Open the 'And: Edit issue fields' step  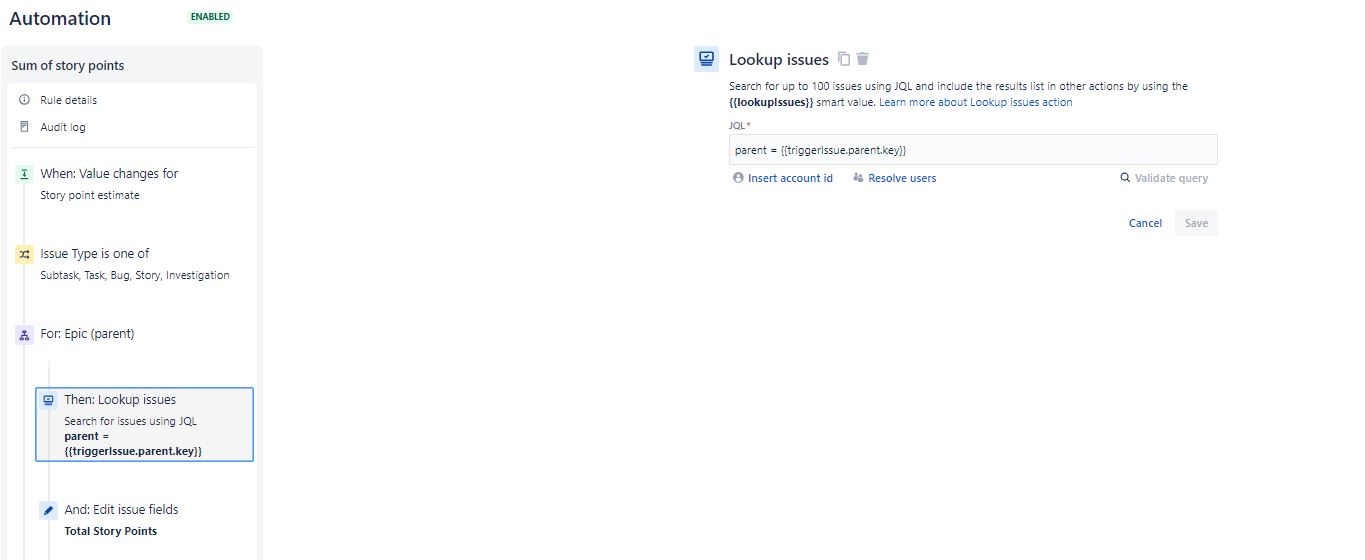tap(121, 509)
